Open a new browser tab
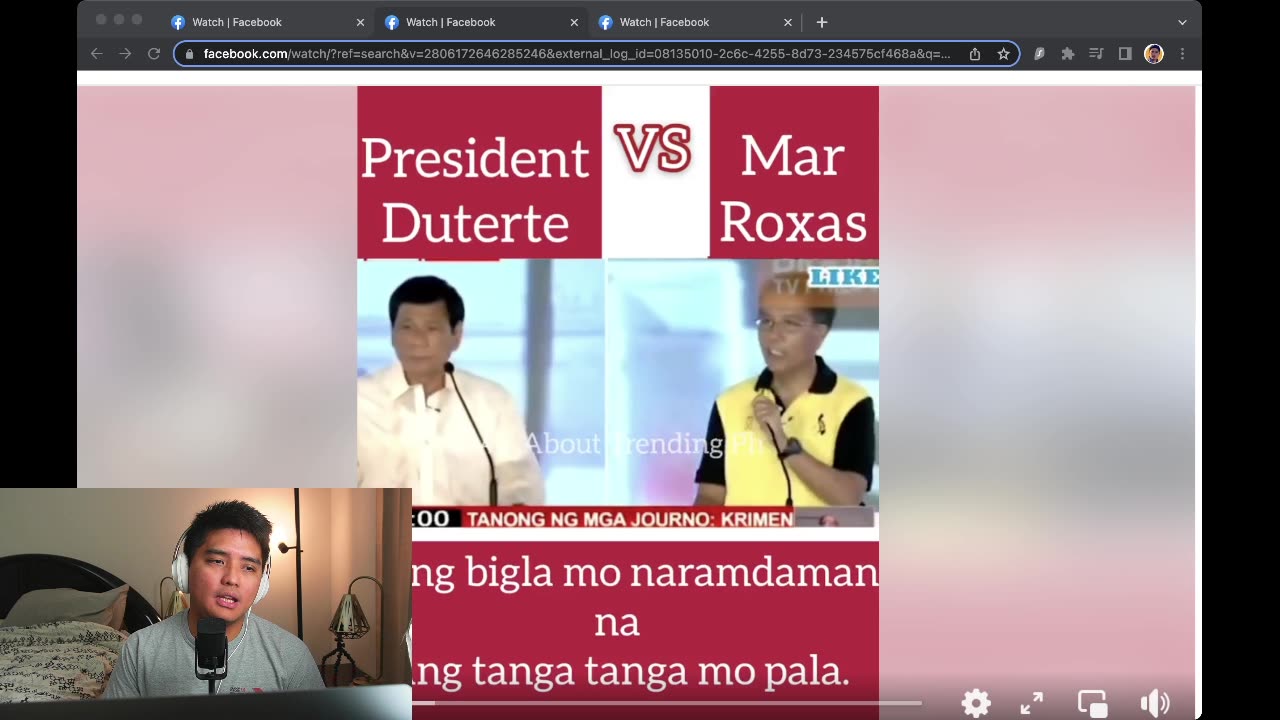This screenshot has height=720, width=1280. [822, 22]
